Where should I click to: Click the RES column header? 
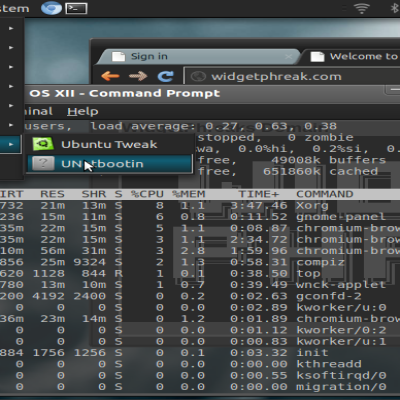tap(52, 194)
